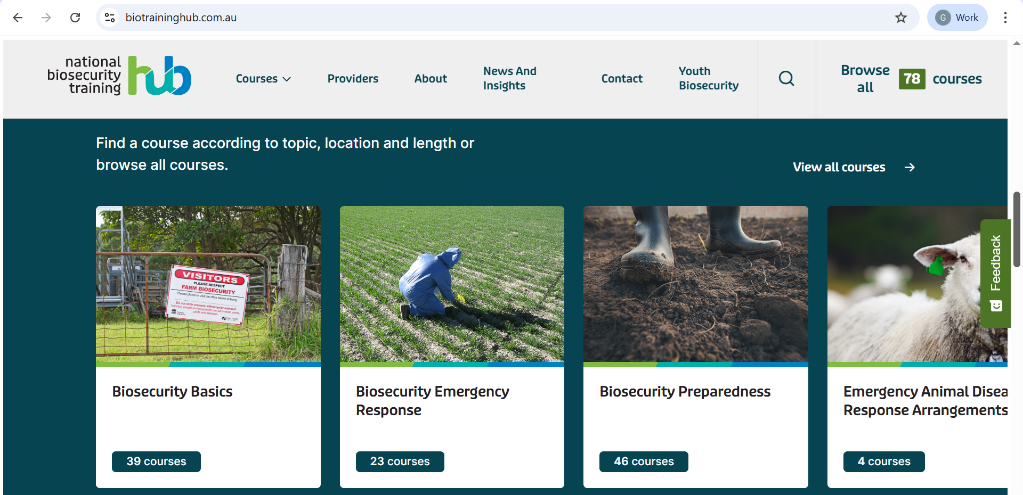1023x495 pixels.
Task: Open the About page
Action: pyautogui.click(x=431, y=78)
